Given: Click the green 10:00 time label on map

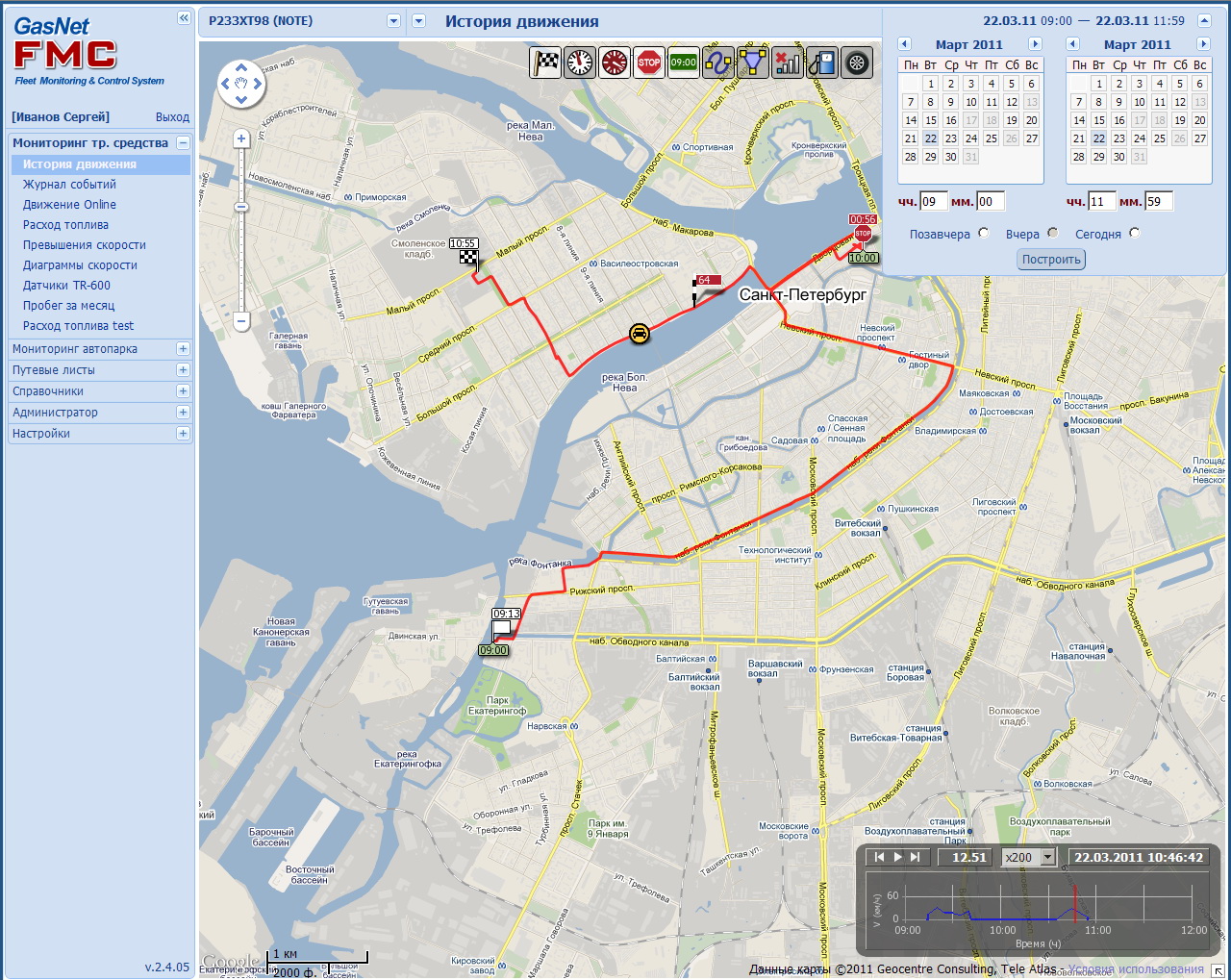Looking at the screenshot, I should pyautogui.click(x=863, y=258).
